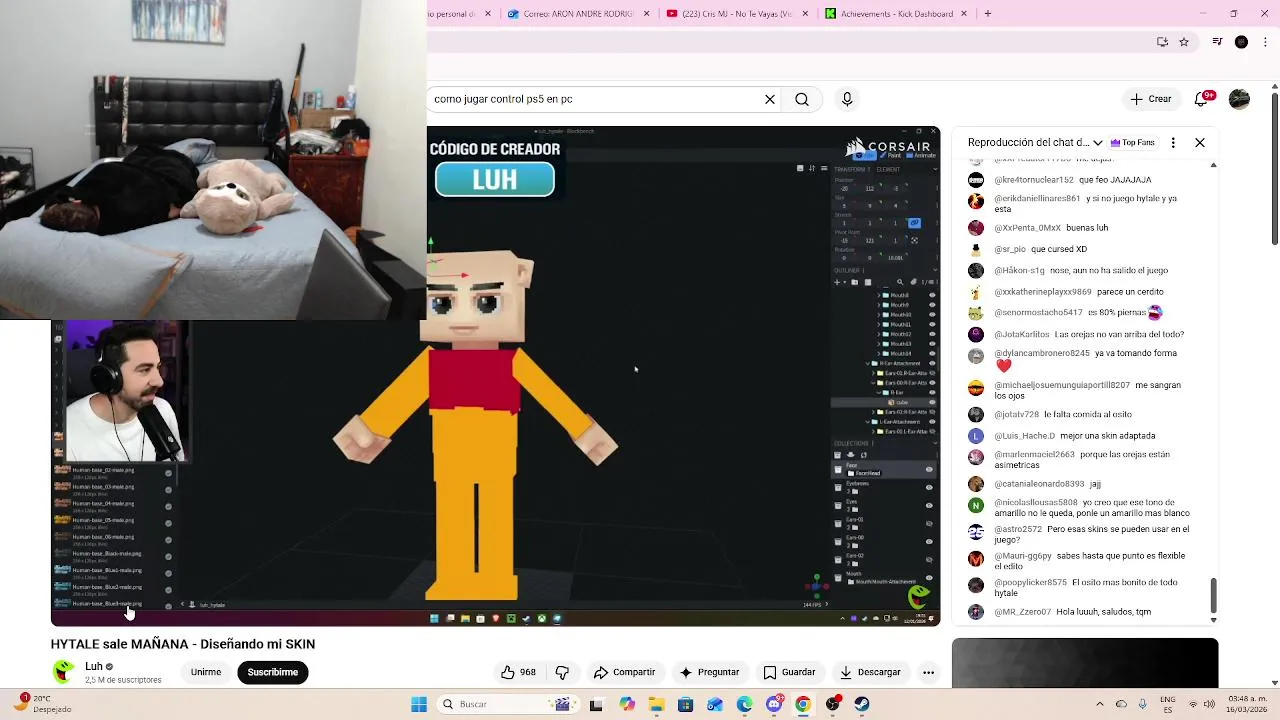
Task: Show hidden system tray icons chevron
Action: (1099, 704)
